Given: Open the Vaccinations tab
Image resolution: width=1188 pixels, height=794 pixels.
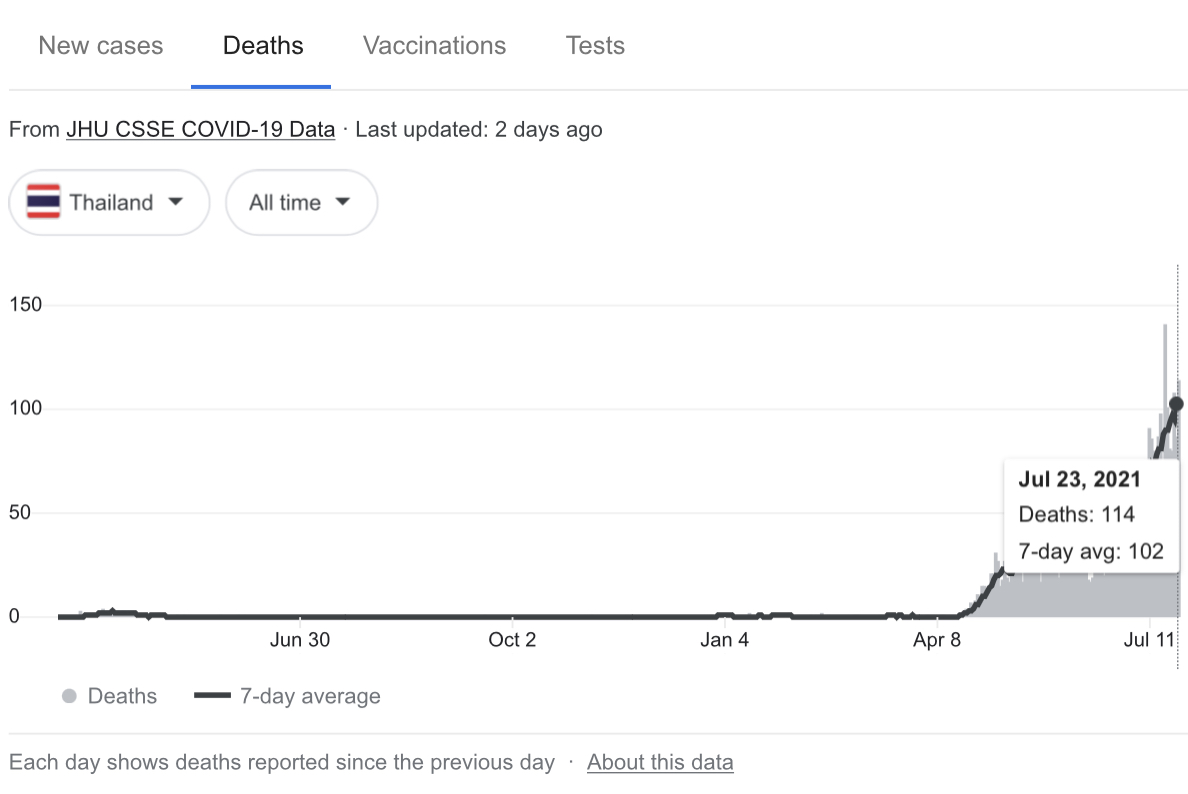Looking at the screenshot, I should (434, 46).
